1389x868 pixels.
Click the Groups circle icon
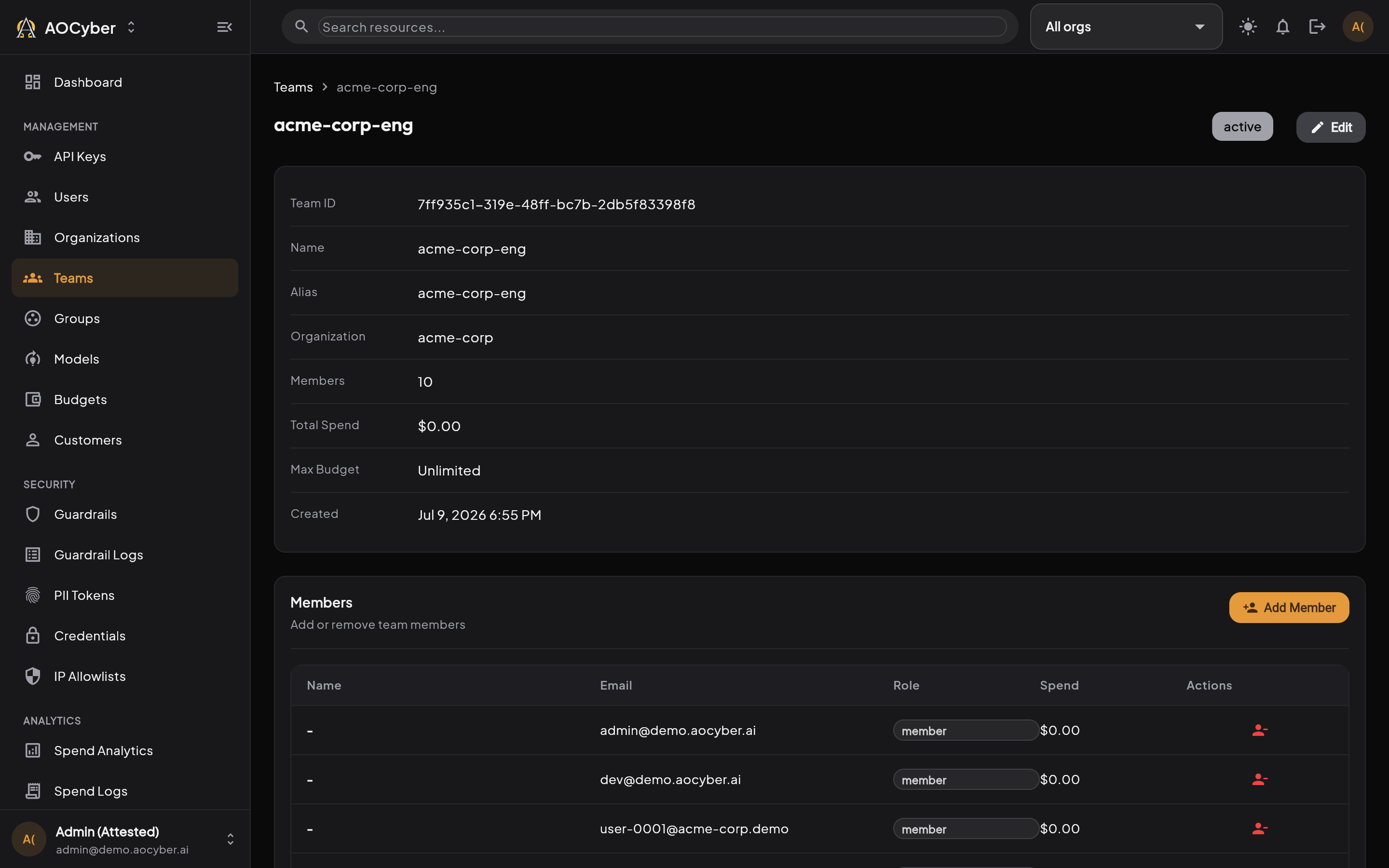pyautogui.click(x=33, y=318)
